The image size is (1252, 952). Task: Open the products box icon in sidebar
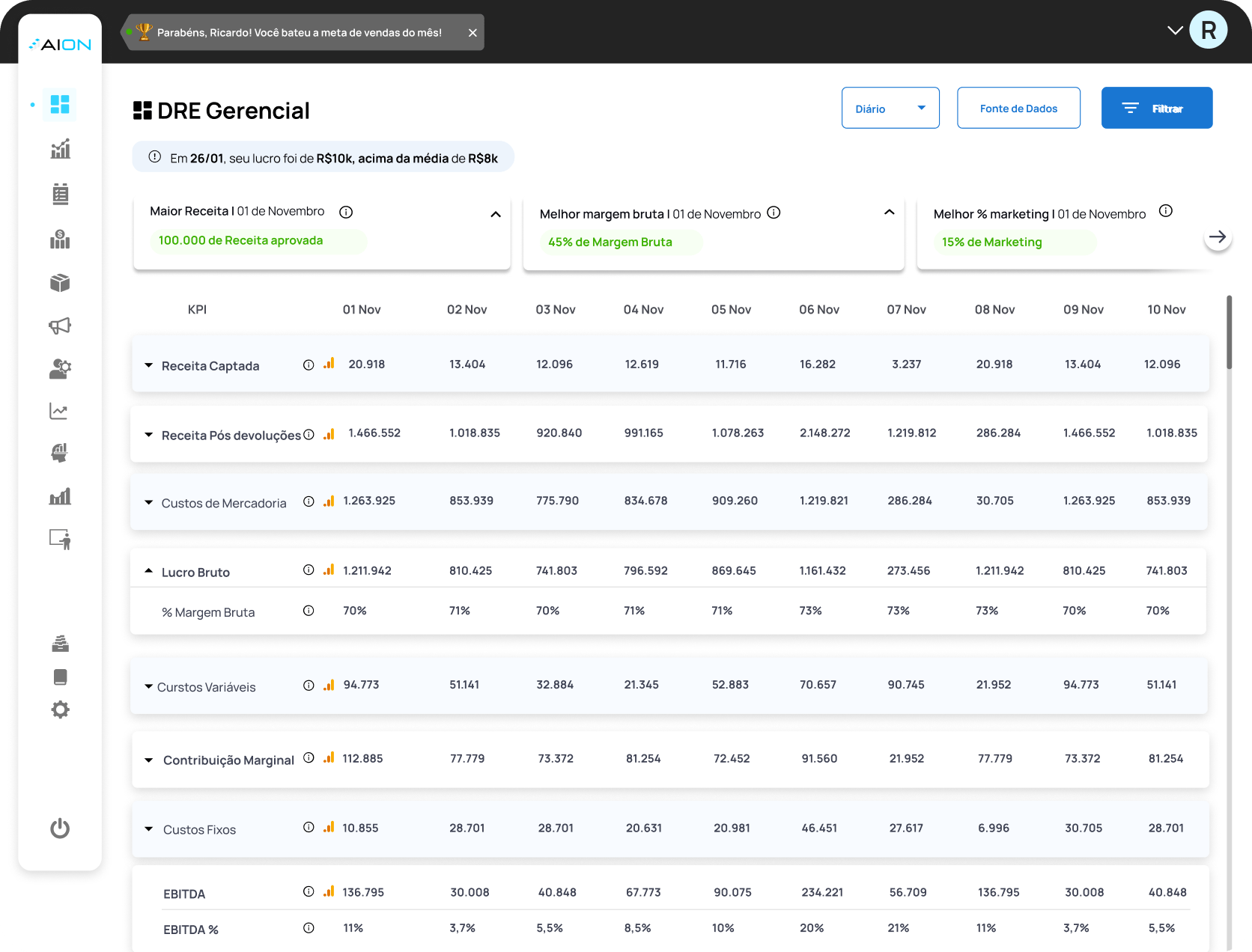pyautogui.click(x=60, y=282)
